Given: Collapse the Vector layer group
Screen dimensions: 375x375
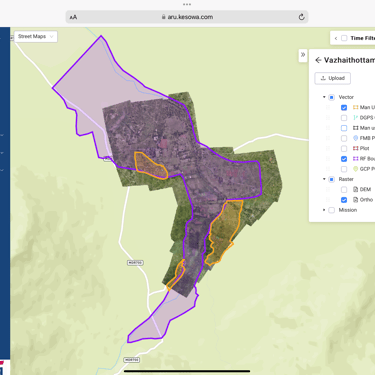Looking at the screenshot, I should click(x=324, y=97).
